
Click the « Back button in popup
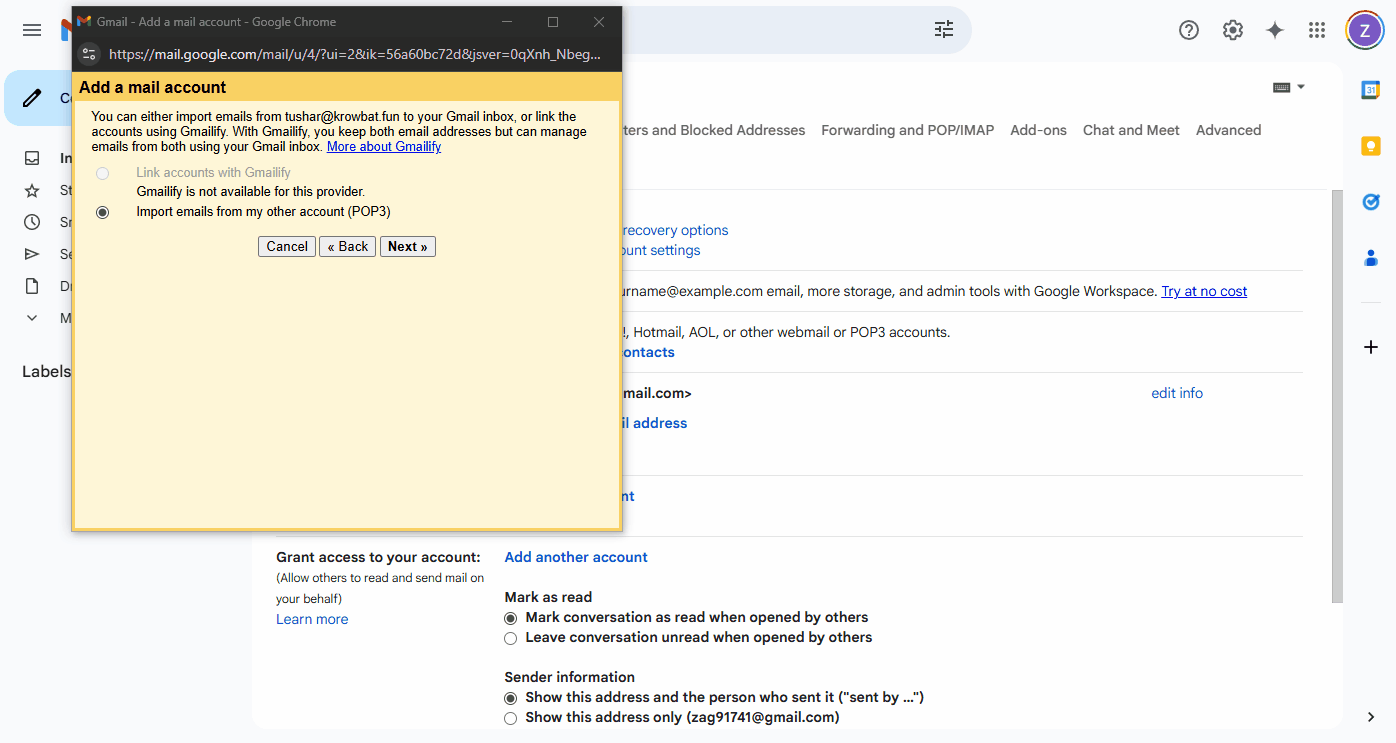pyautogui.click(x=348, y=247)
